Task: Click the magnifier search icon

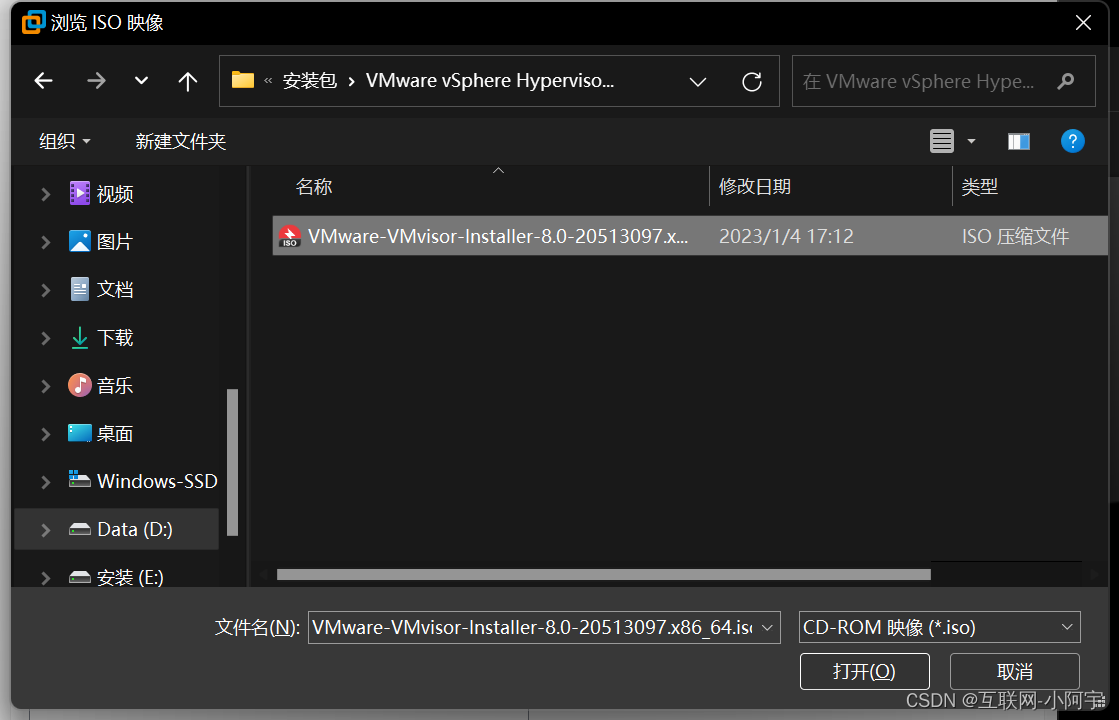Action: 1066,81
